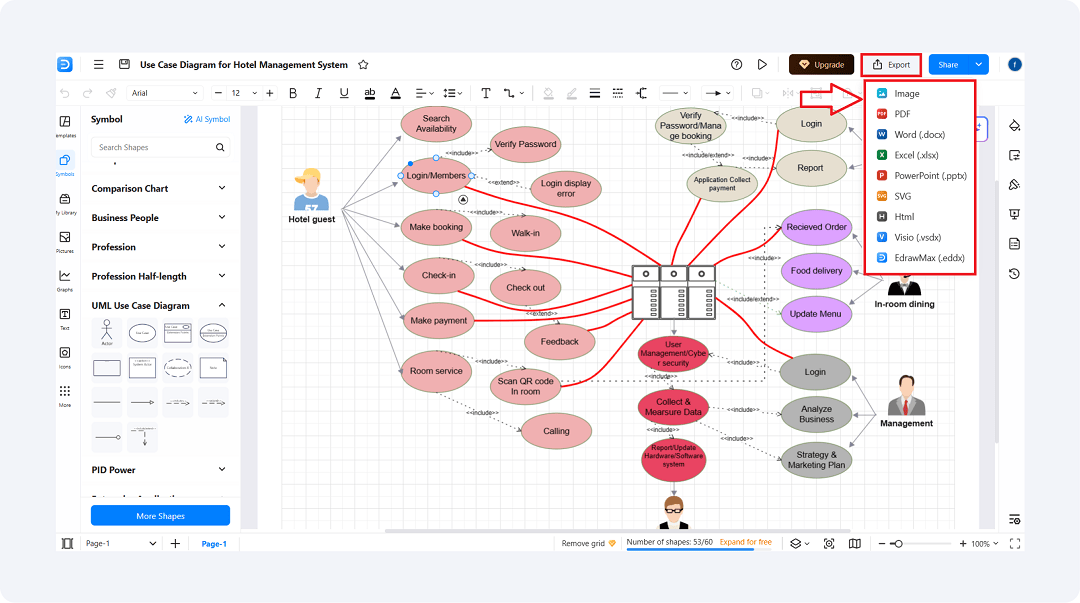1080x603 pixels.
Task: Toggle italic formatting
Action: point(318,93)
